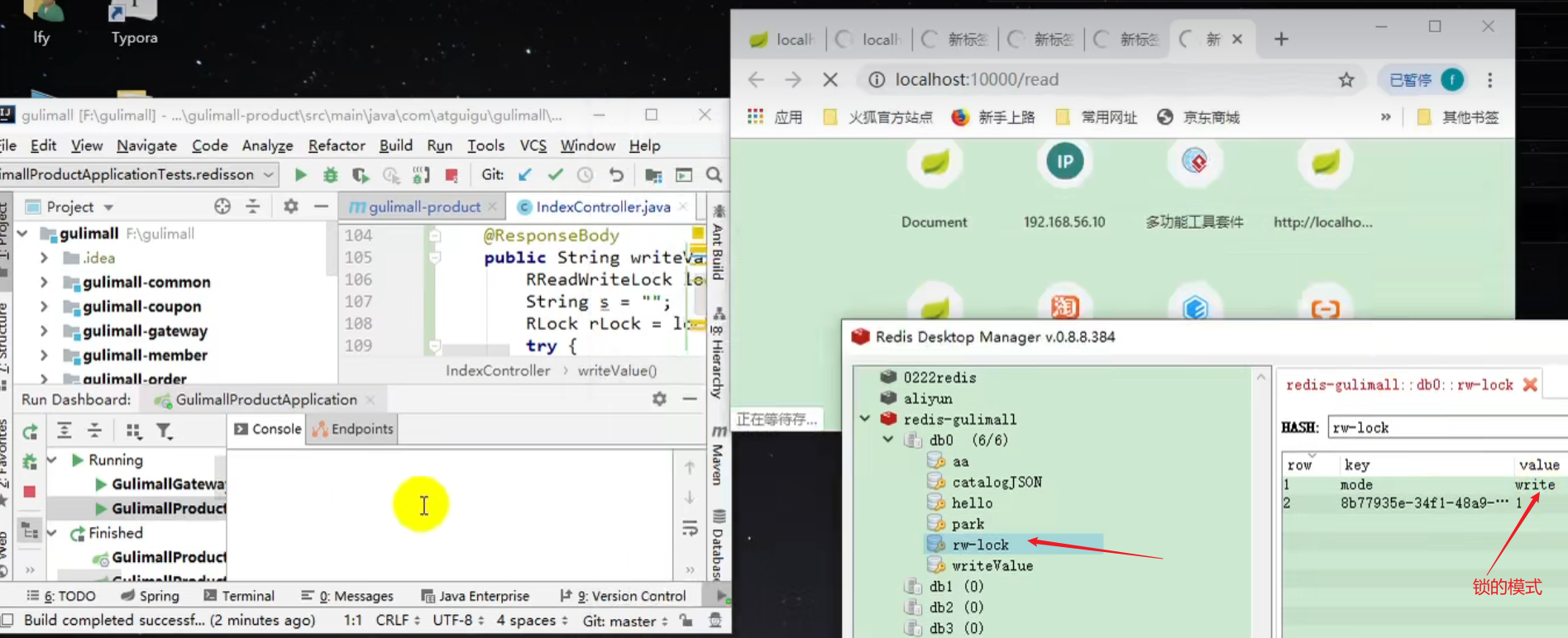
Task: Click the HASH name field rw-lock
Action: pyautogui.click(x=1447, y=427)
